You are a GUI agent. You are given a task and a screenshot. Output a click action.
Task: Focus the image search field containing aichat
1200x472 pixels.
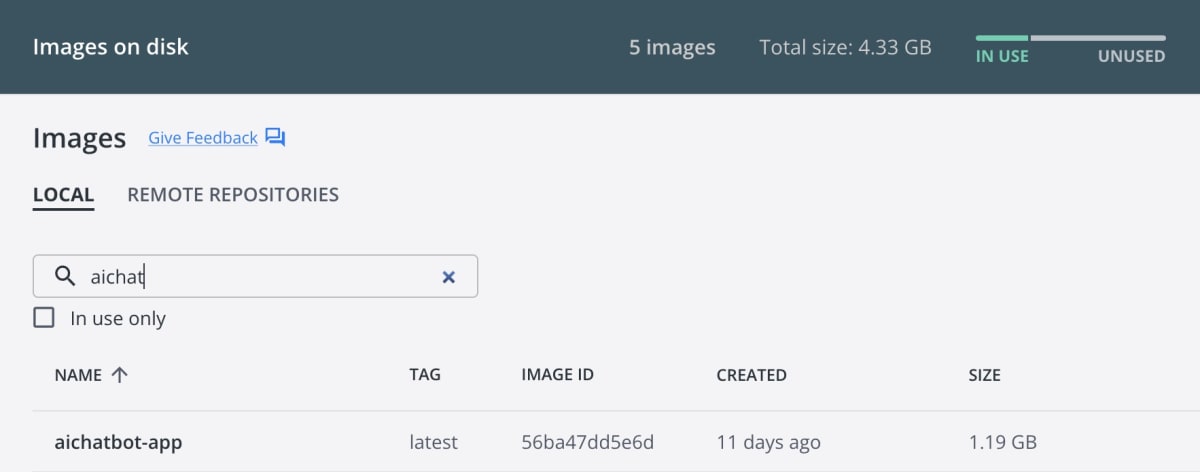(x=255, y=276)
